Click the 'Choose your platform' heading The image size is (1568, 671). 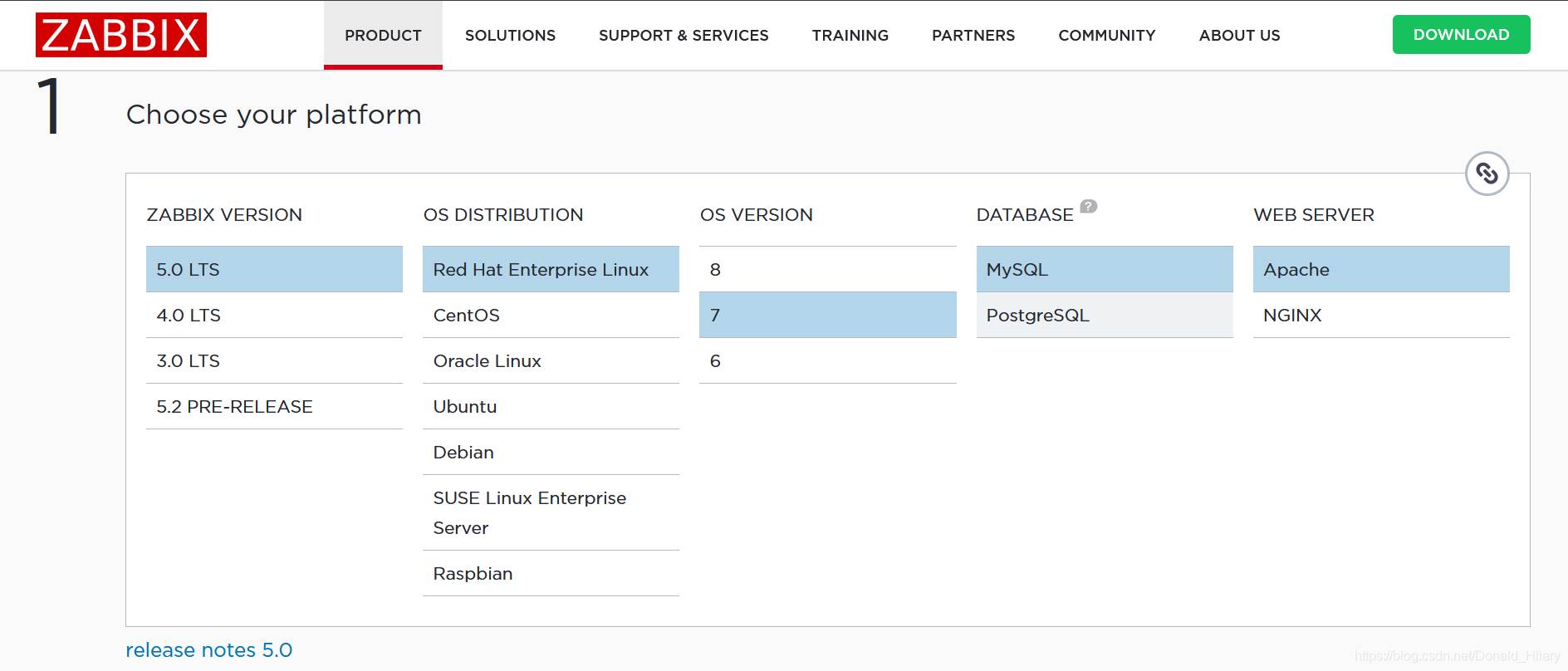click(274, 115)
